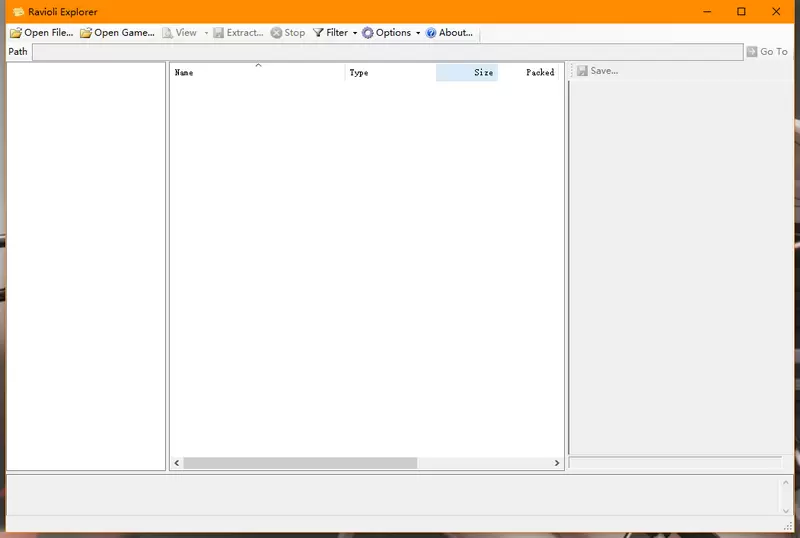Click the Options gear icon

coord(367,33)
